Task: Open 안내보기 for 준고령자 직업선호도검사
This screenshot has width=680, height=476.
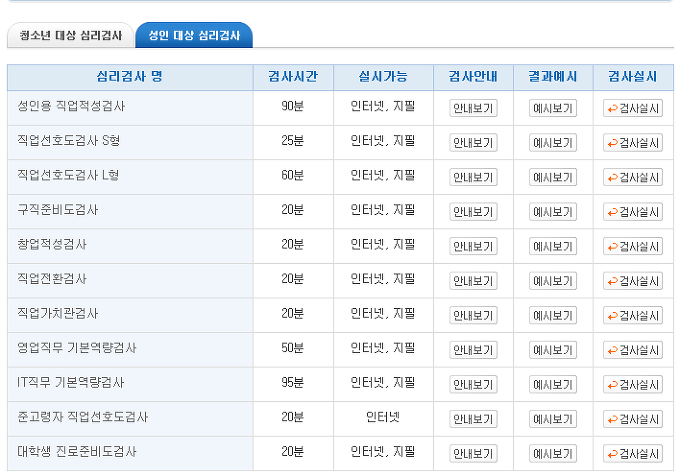Action: (473, 419)
